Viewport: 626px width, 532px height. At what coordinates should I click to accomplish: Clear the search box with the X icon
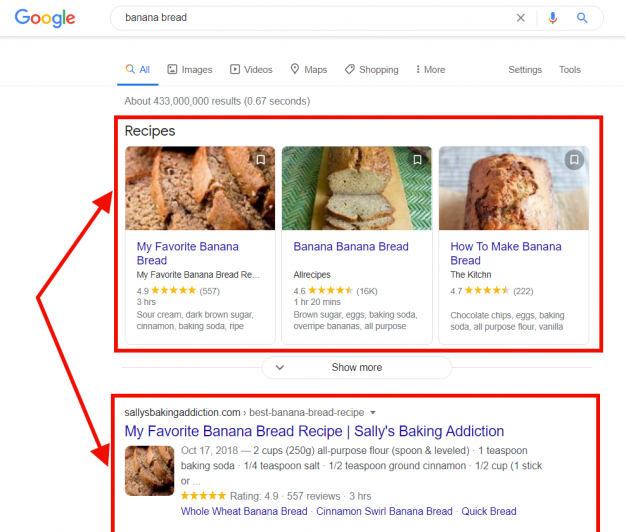[521, 18]
